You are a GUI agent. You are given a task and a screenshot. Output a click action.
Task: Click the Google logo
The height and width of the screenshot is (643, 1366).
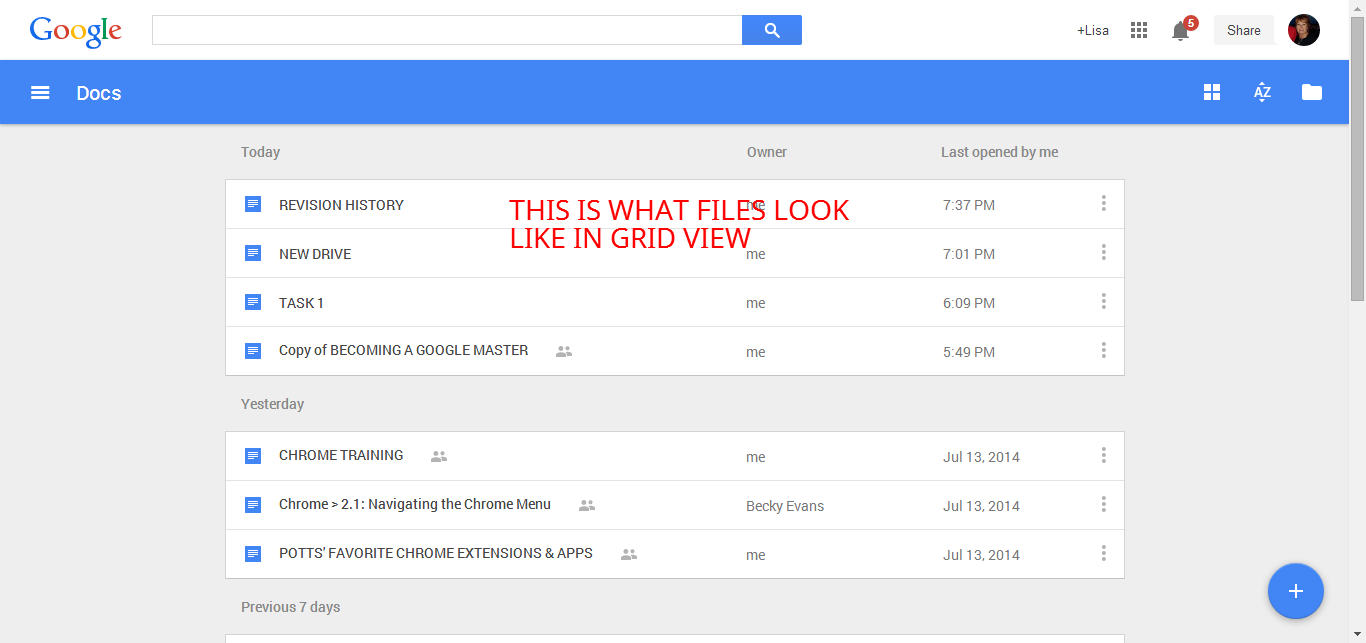(76, 31)
